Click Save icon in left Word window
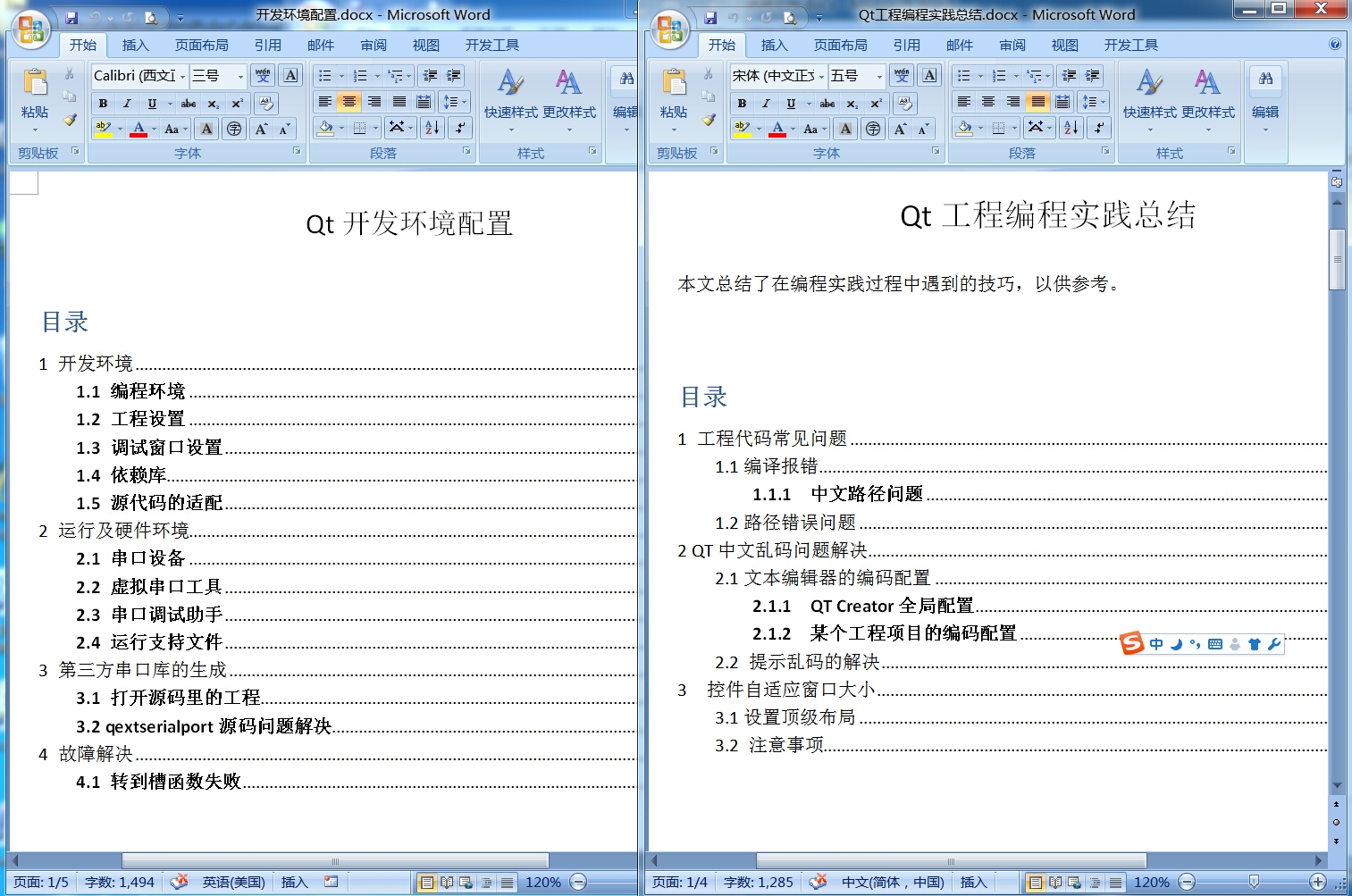The width and height of the screenshot is (1352, 896). (72, 17)
